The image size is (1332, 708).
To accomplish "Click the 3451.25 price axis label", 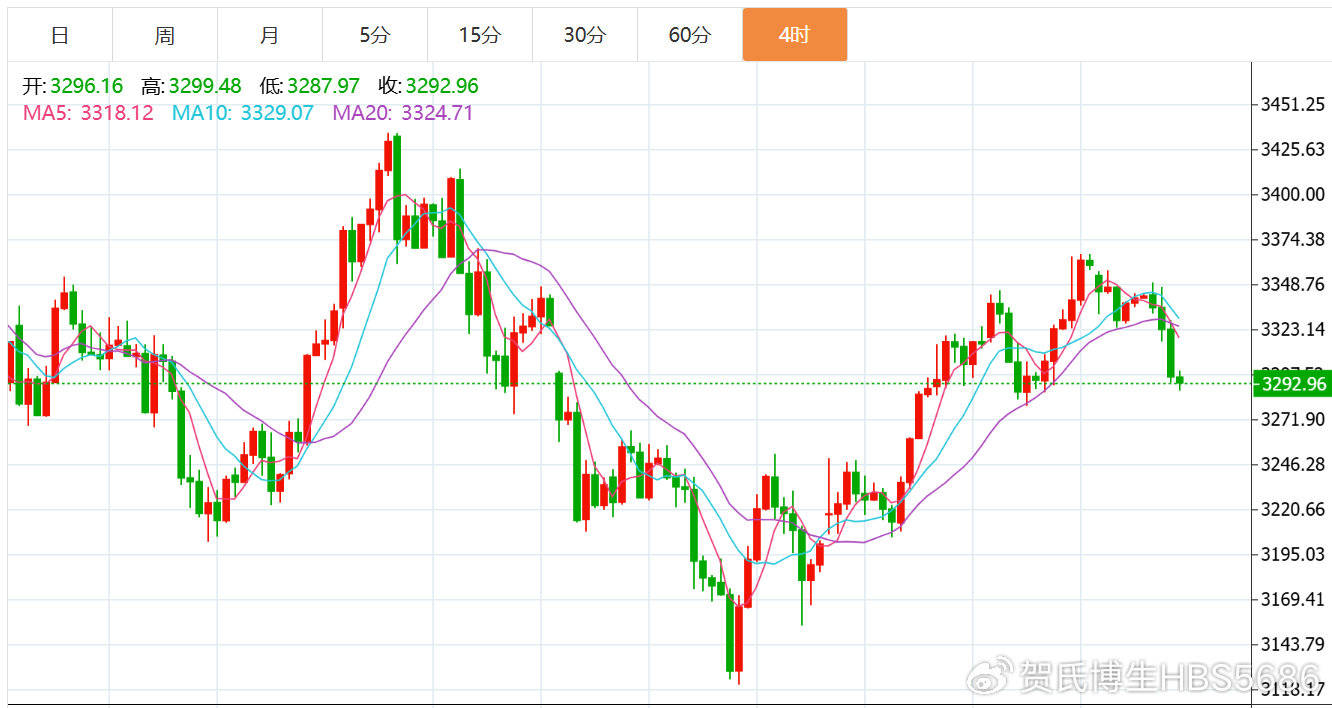I will [x=1293, y=104].
